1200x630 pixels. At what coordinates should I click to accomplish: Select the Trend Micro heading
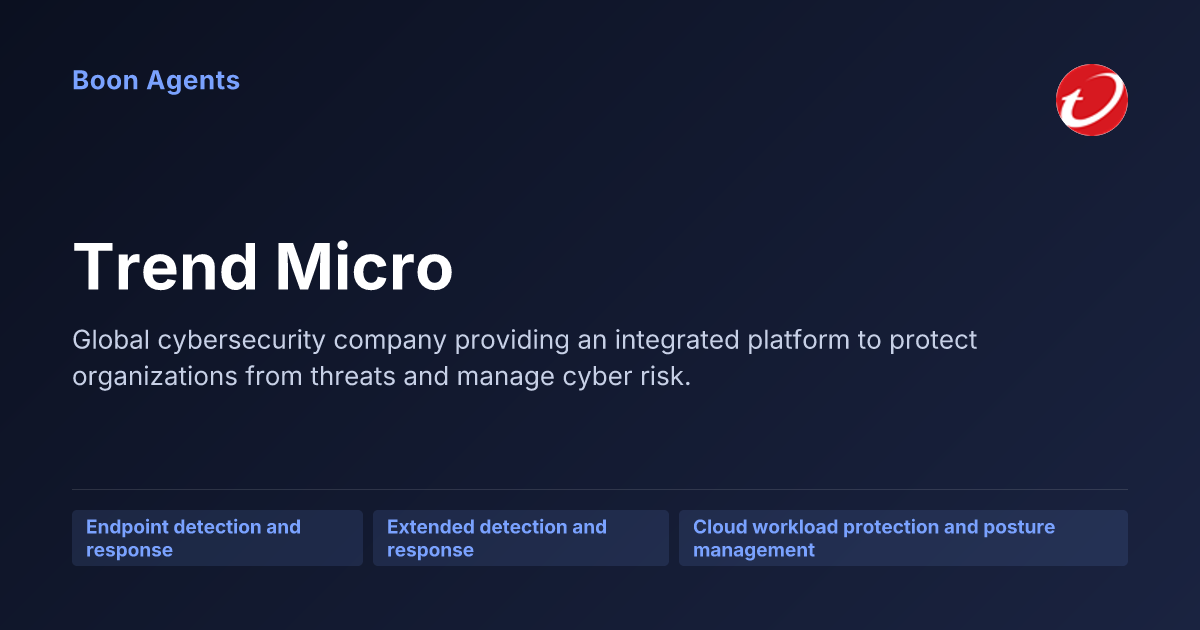click(x=263, y=268)
